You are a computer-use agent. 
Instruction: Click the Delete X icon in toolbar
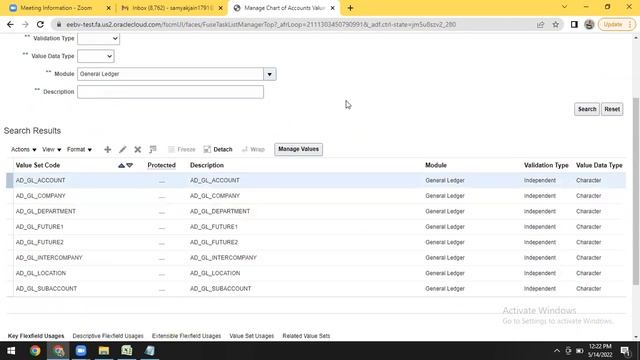point(138,149)
